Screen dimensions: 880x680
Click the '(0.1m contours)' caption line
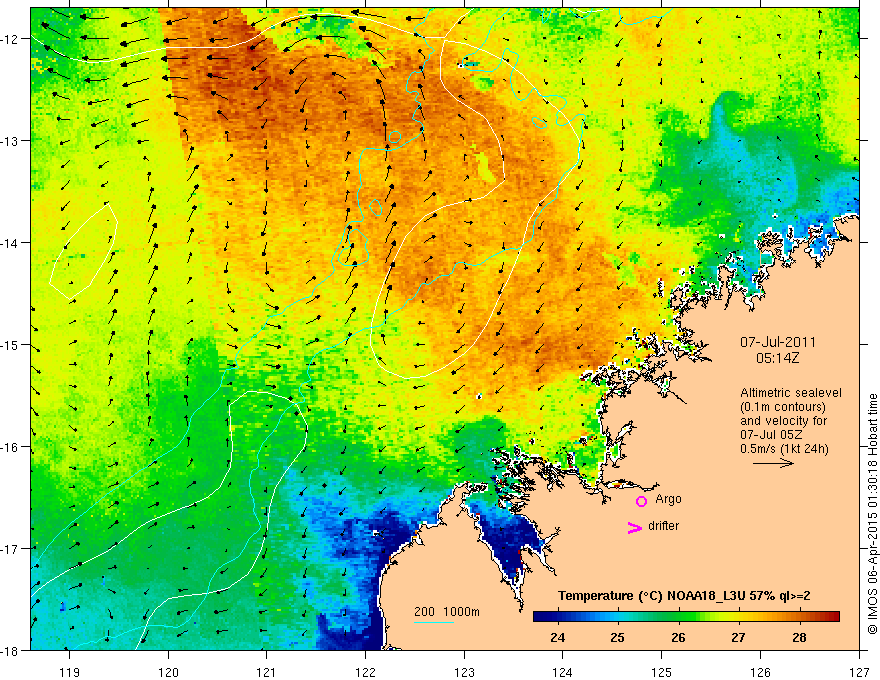[783, 407]
